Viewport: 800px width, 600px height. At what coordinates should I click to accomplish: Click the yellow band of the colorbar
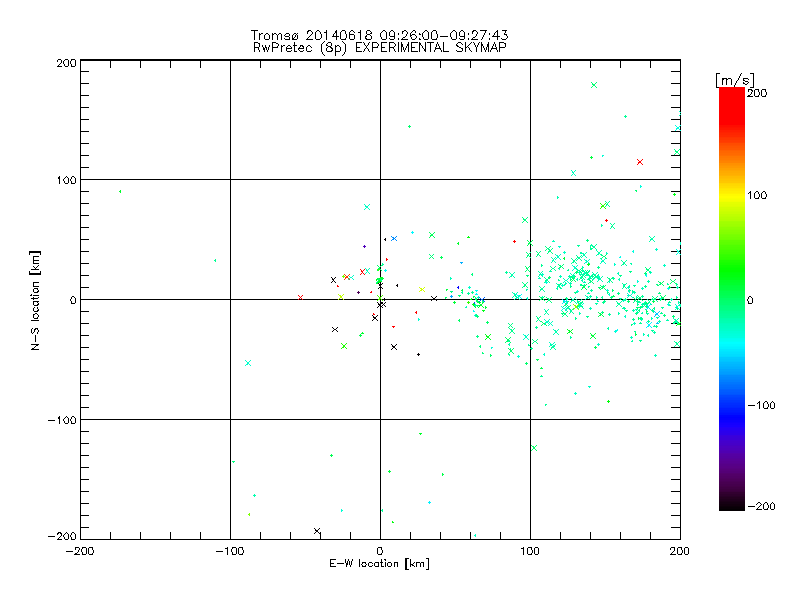[x=732, y=196]
